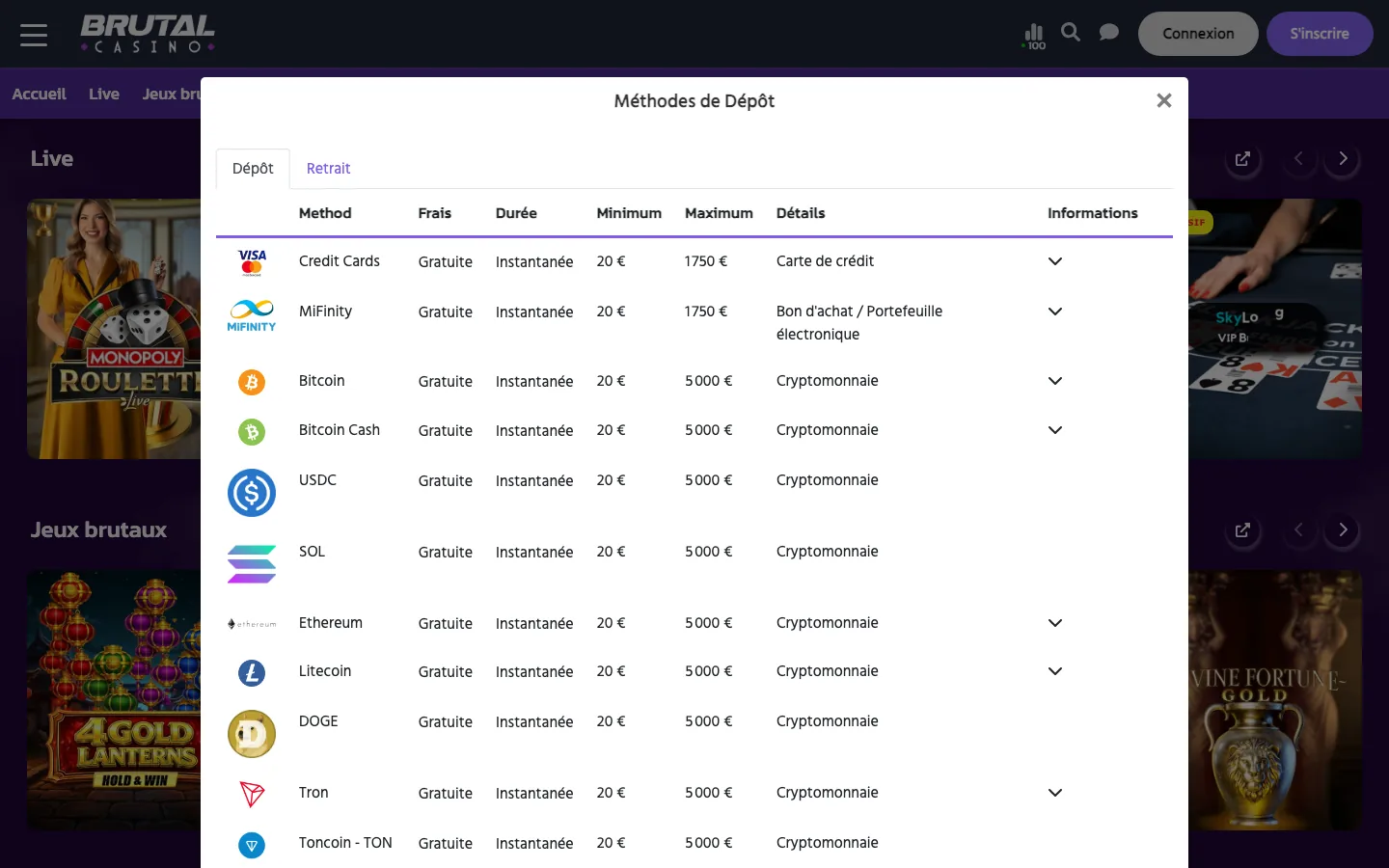Viewport: 1389px width, 868px height.
Task: Select the DOGE method name
Action: click(318, 721)
